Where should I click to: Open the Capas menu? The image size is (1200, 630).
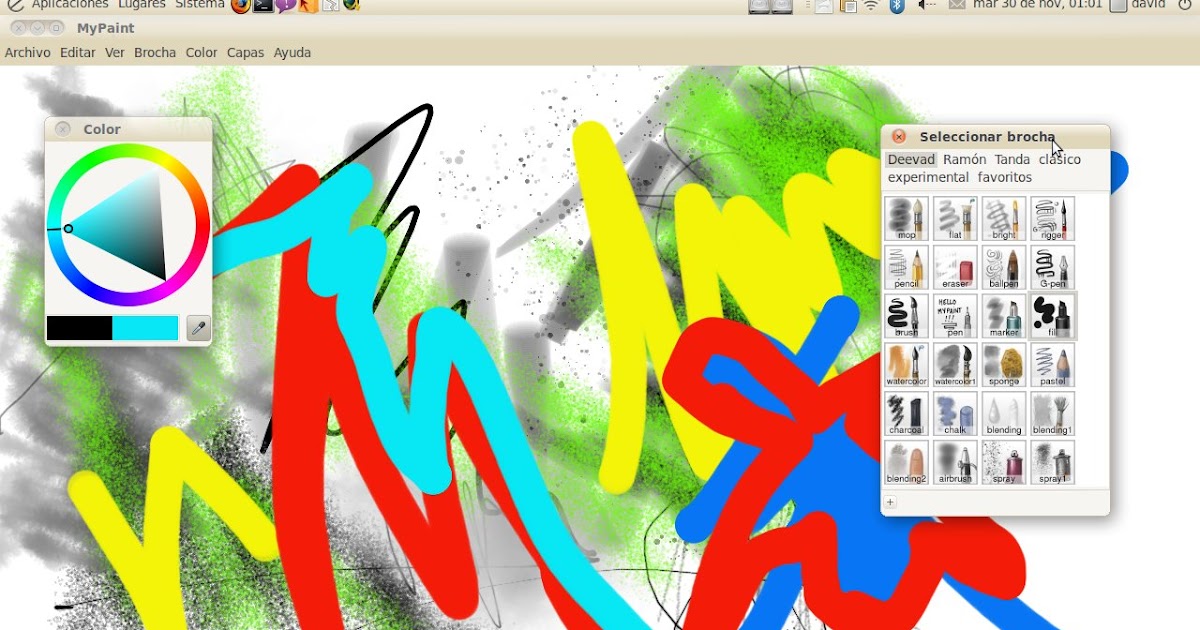[245, 52]
